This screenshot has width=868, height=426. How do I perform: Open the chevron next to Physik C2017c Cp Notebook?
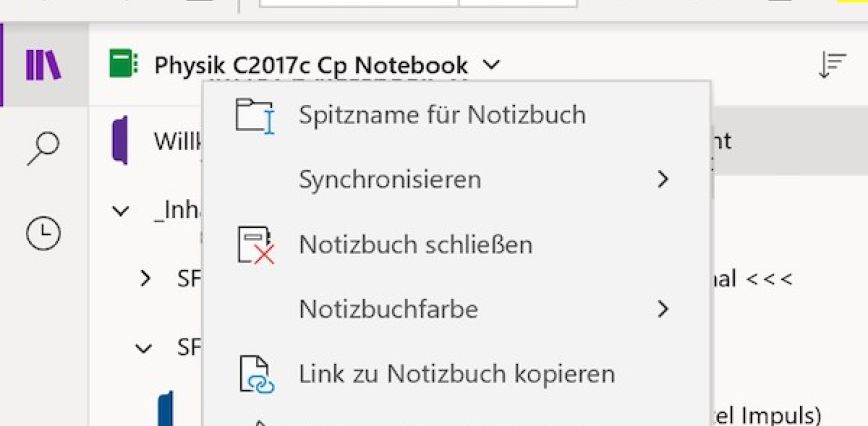click(x=491, y=66)
